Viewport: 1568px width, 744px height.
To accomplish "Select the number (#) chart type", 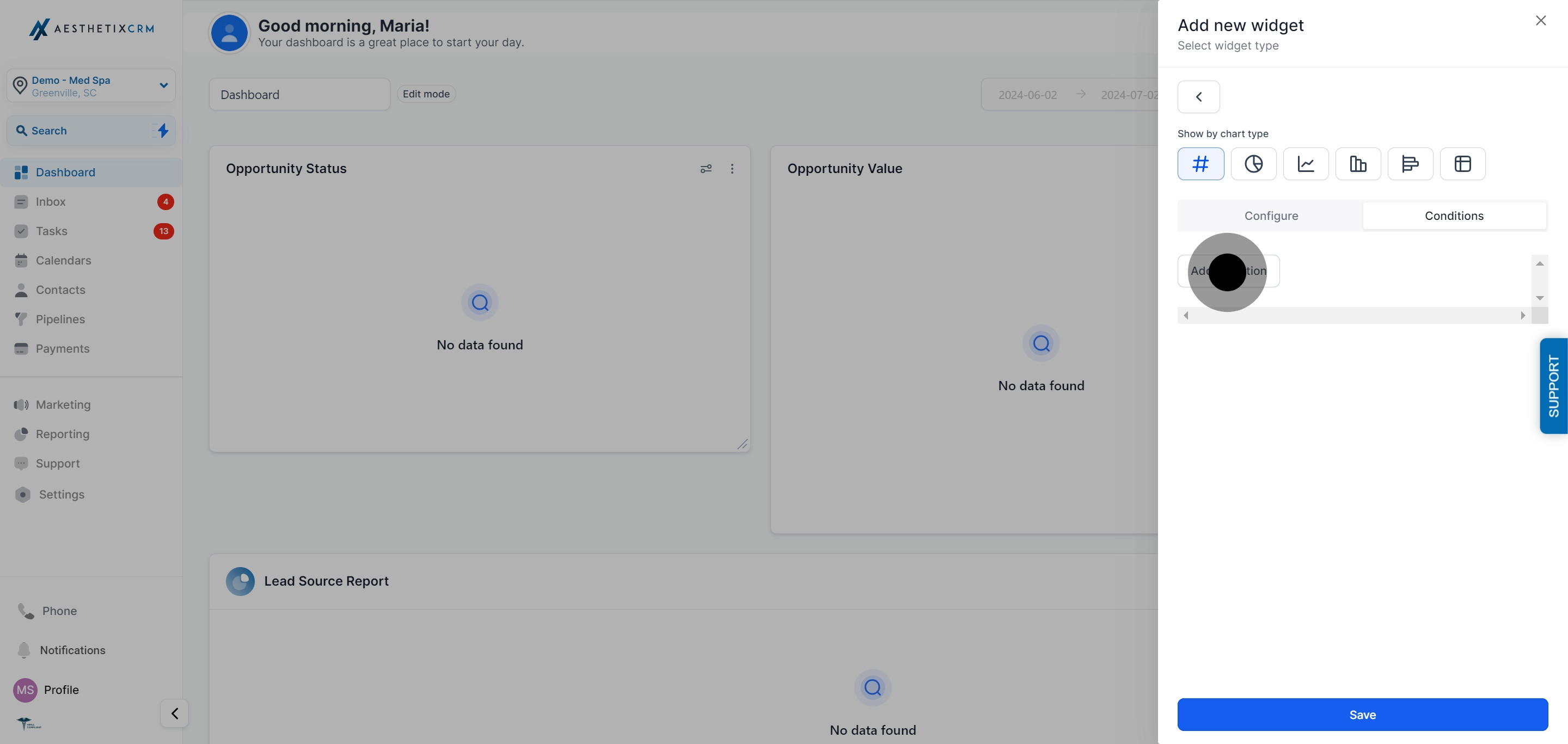I will (1200, 164).
